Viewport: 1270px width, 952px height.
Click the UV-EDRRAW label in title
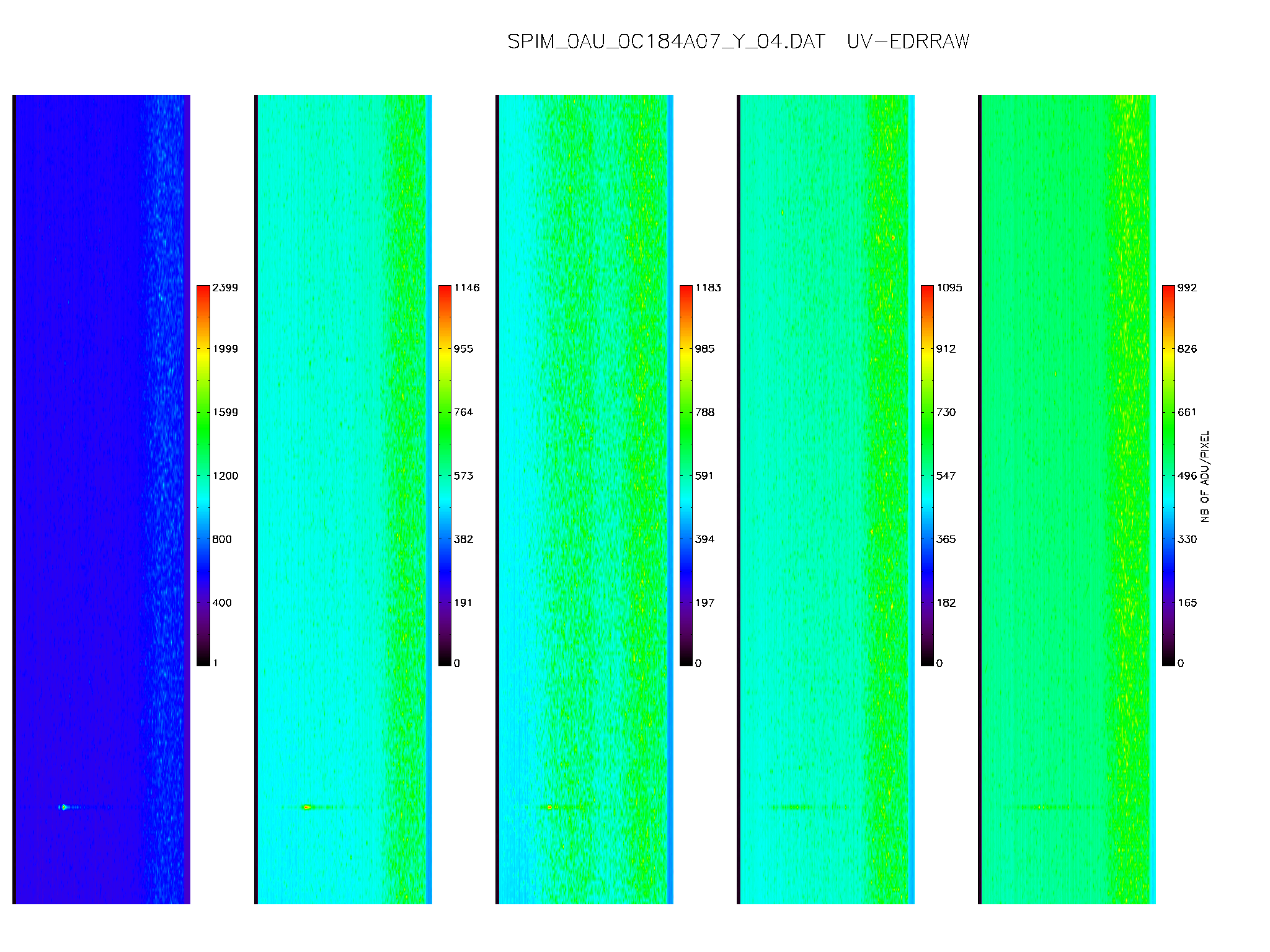point(908,42)
